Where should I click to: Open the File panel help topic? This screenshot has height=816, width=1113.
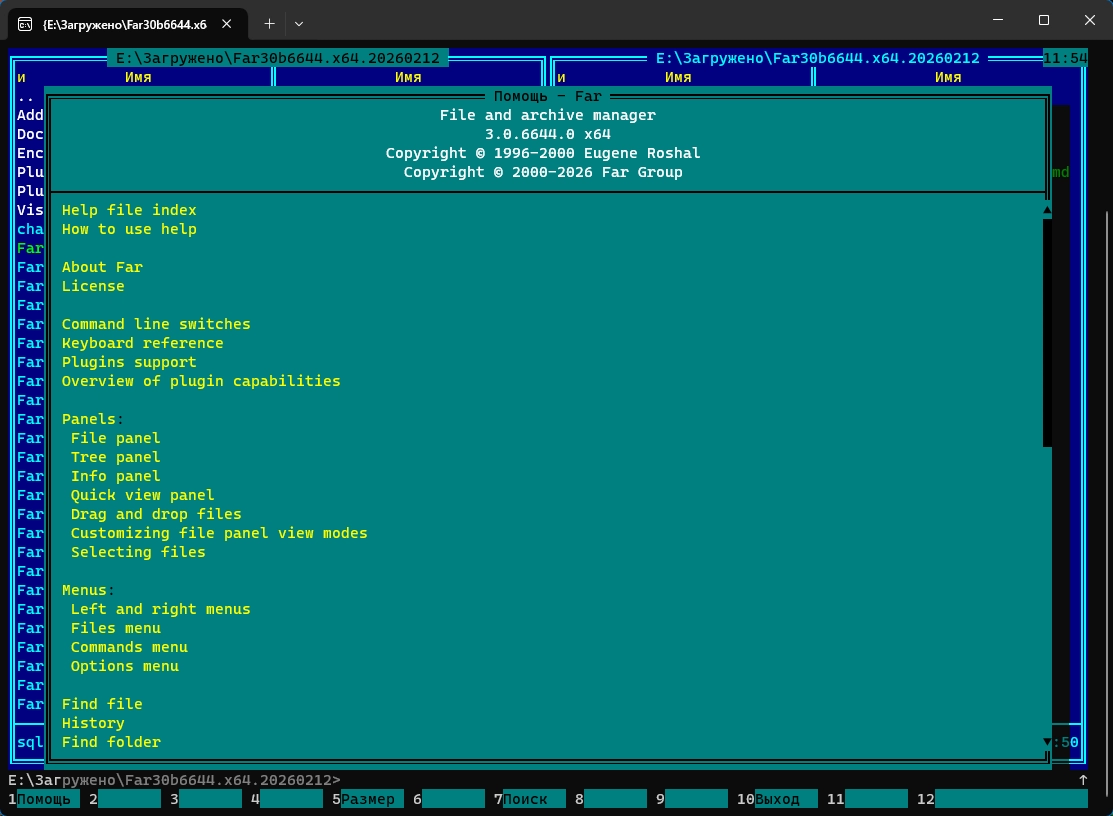[115, 439]
